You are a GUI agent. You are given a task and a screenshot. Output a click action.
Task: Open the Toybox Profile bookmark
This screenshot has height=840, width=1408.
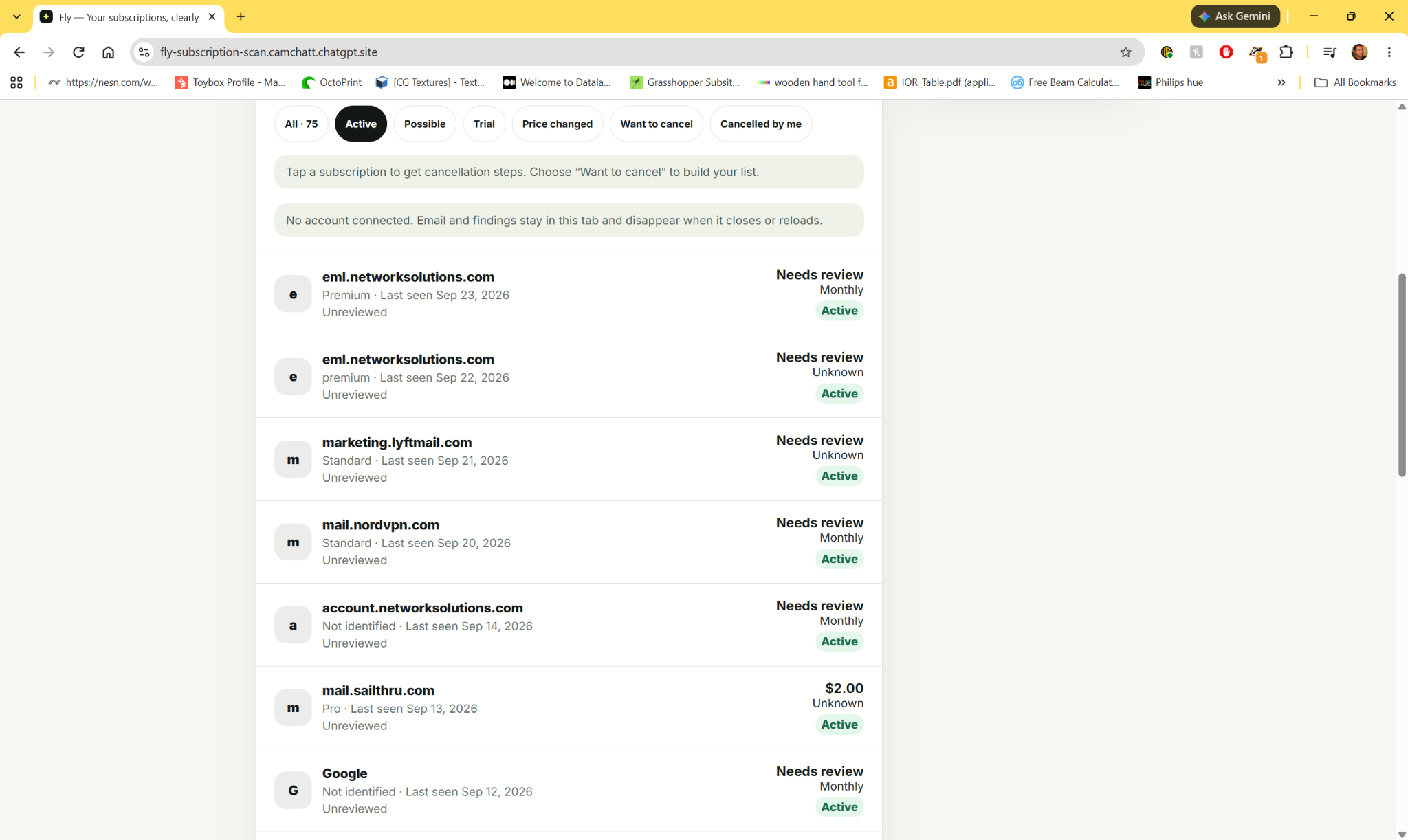(230, 82)
